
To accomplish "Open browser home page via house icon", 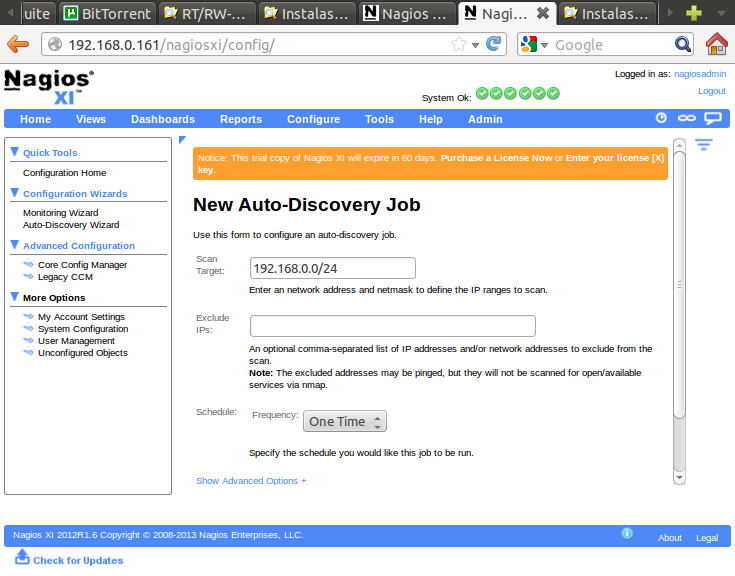I will [717, 44].
